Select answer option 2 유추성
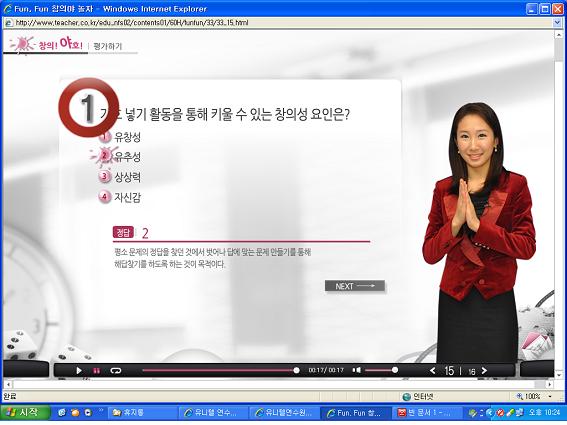This screenshot has width=567, height=425. [x=120, y=157]
